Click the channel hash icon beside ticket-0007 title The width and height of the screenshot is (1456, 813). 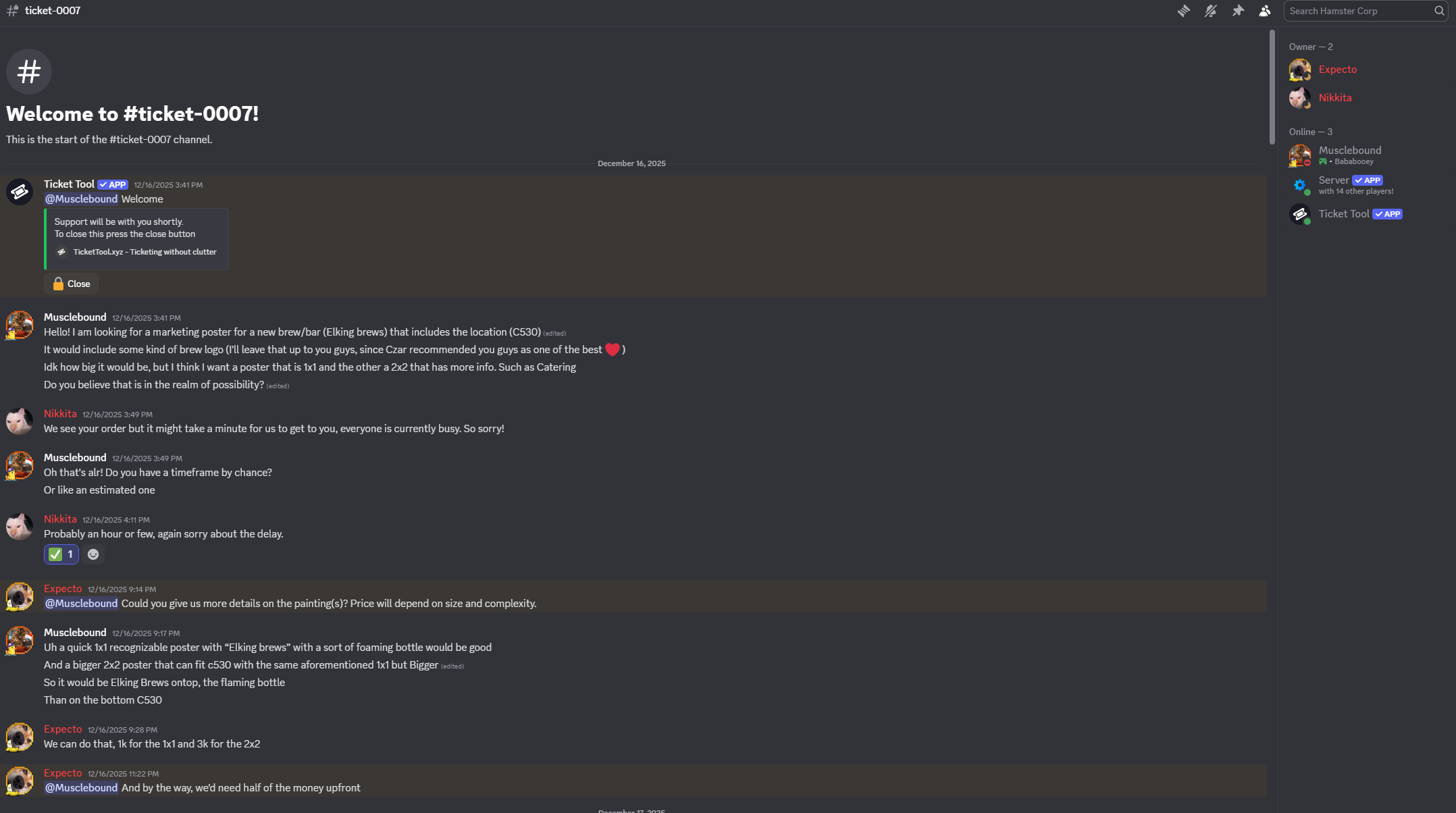pyautogui.click(x=12, y=11)
